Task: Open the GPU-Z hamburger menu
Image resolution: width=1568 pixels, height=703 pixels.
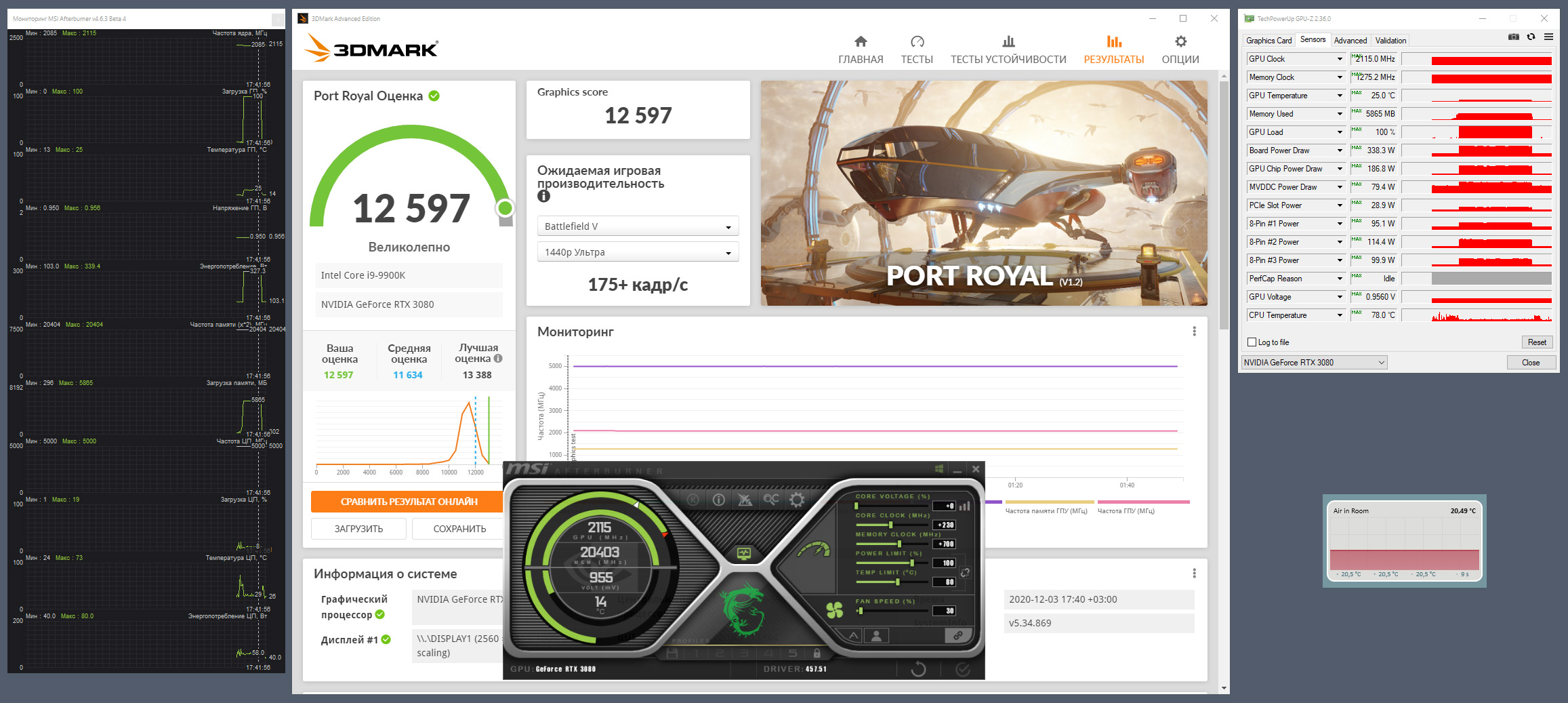Action: [x=1548, y=37]
